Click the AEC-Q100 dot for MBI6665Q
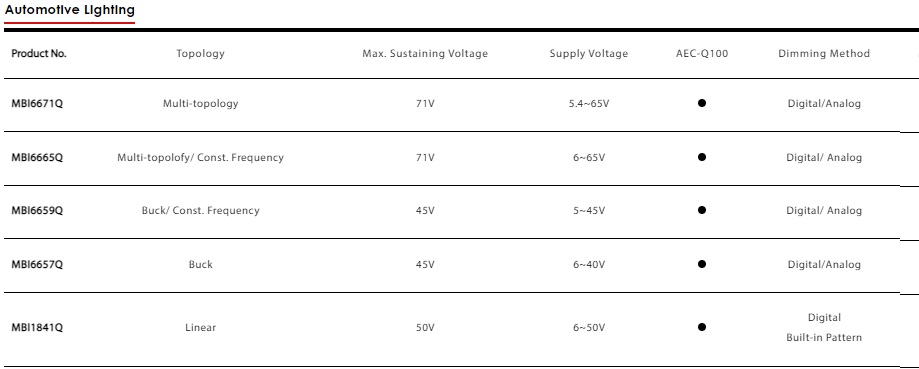Screen dimensions: 919x369 [702, 157]
